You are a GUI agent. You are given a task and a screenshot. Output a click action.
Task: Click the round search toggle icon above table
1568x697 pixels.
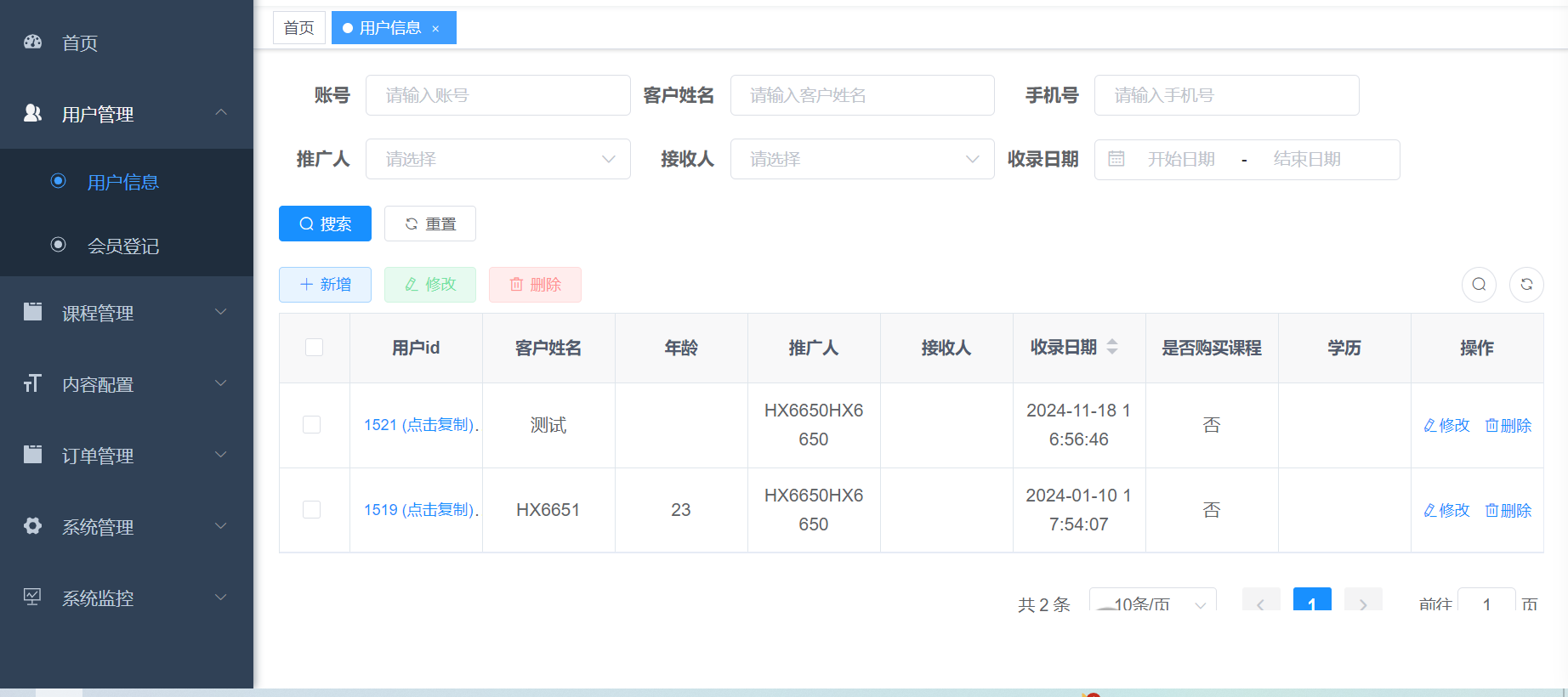pos(1479,285)
